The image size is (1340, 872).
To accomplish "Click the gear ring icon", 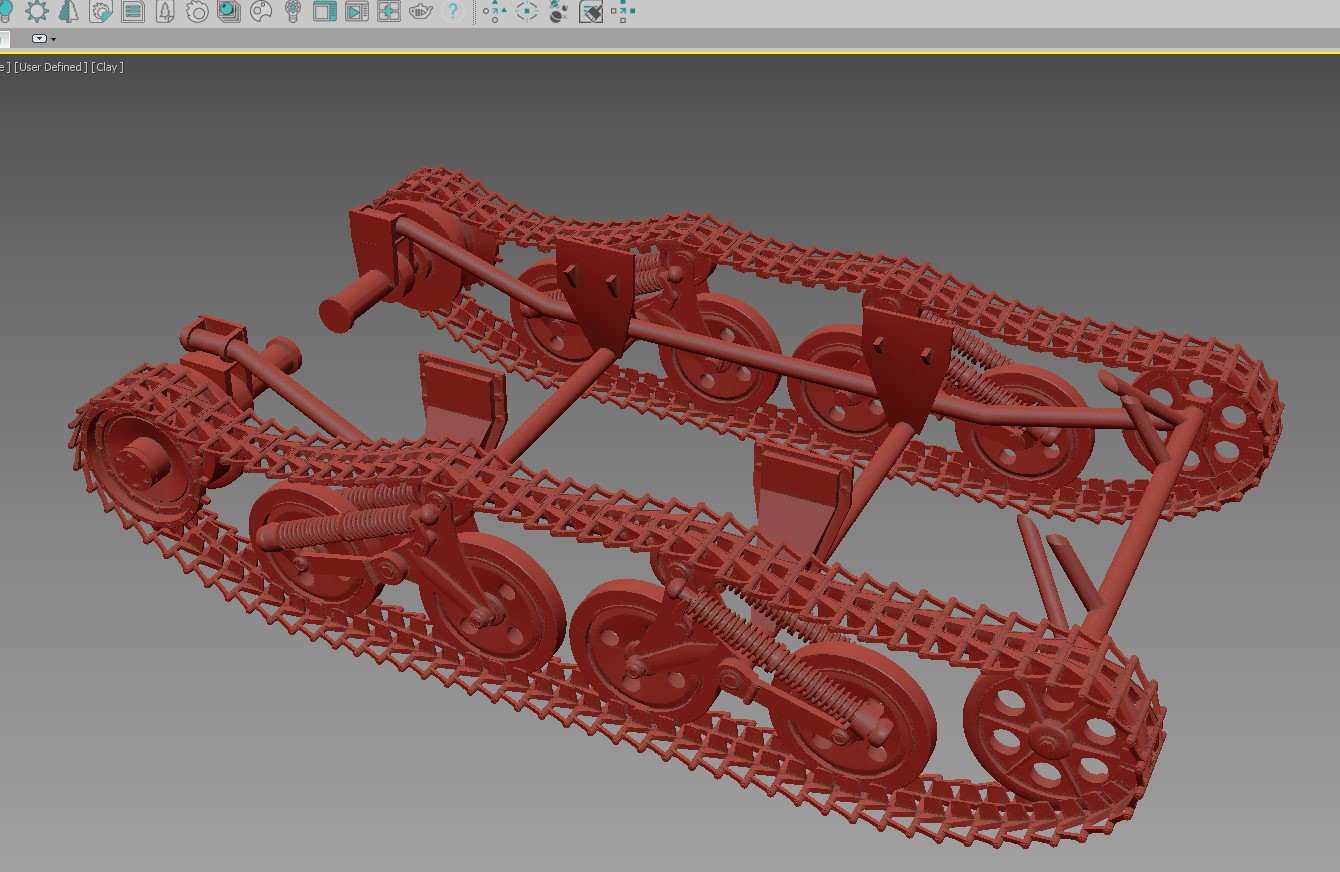I will tap(197, 12).
